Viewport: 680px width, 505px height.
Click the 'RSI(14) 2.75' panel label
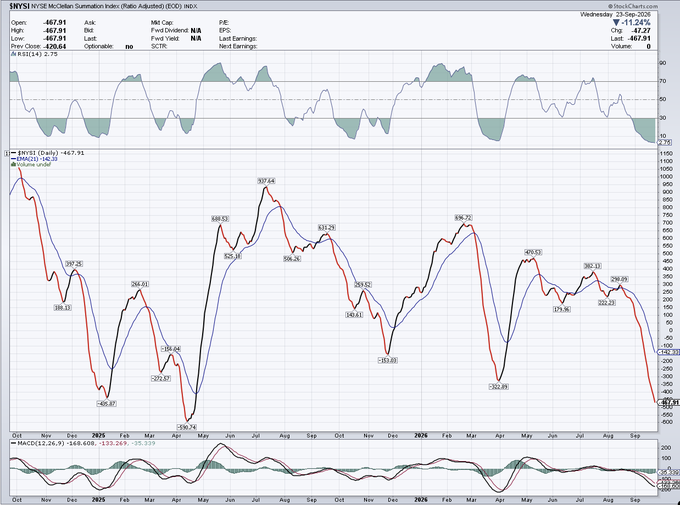tap(37, 54)
